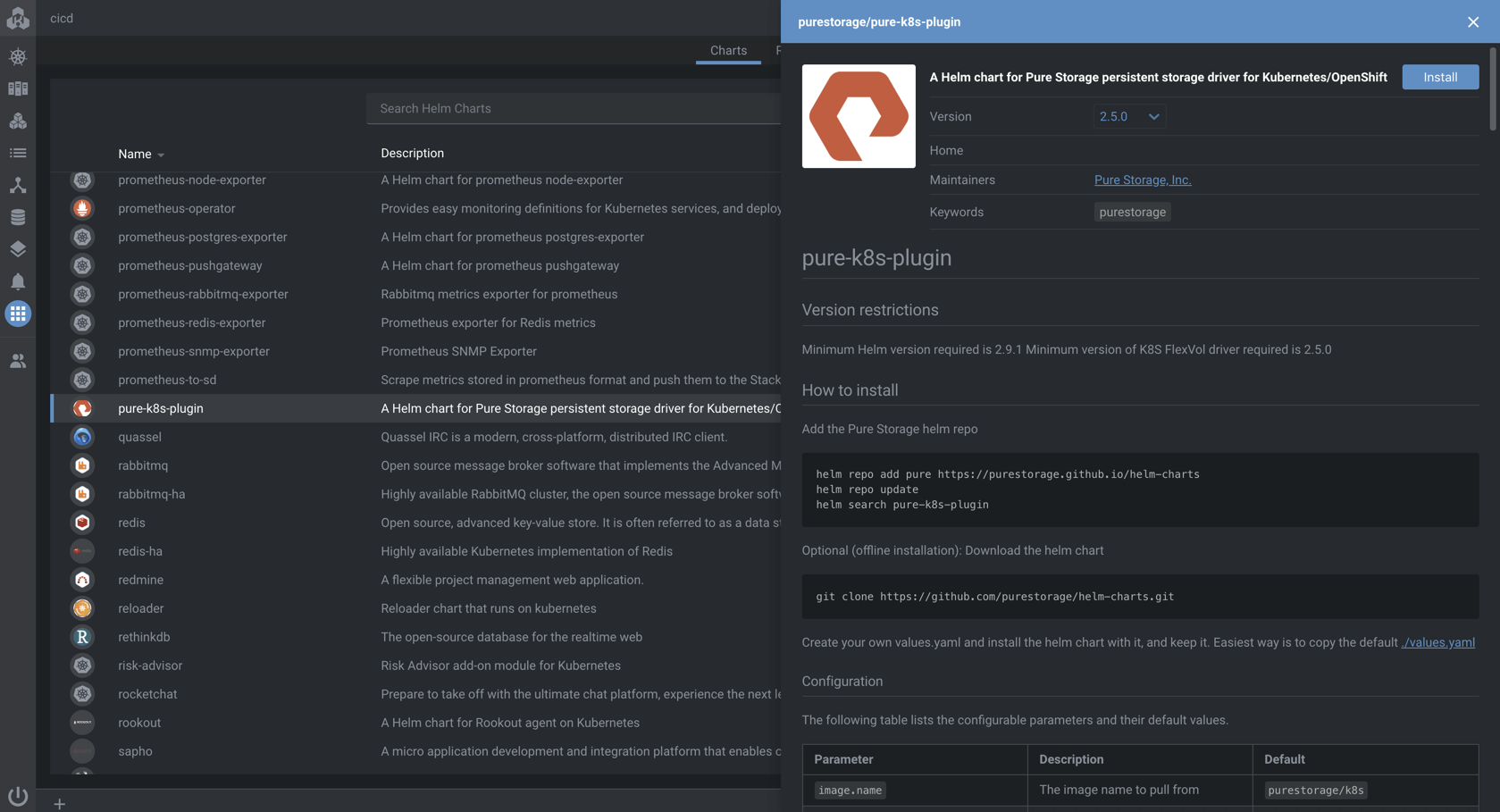Screen dimensions: 1500x812
Task: Open the Events bell sidebar icon
Action: tap(18, 281)
